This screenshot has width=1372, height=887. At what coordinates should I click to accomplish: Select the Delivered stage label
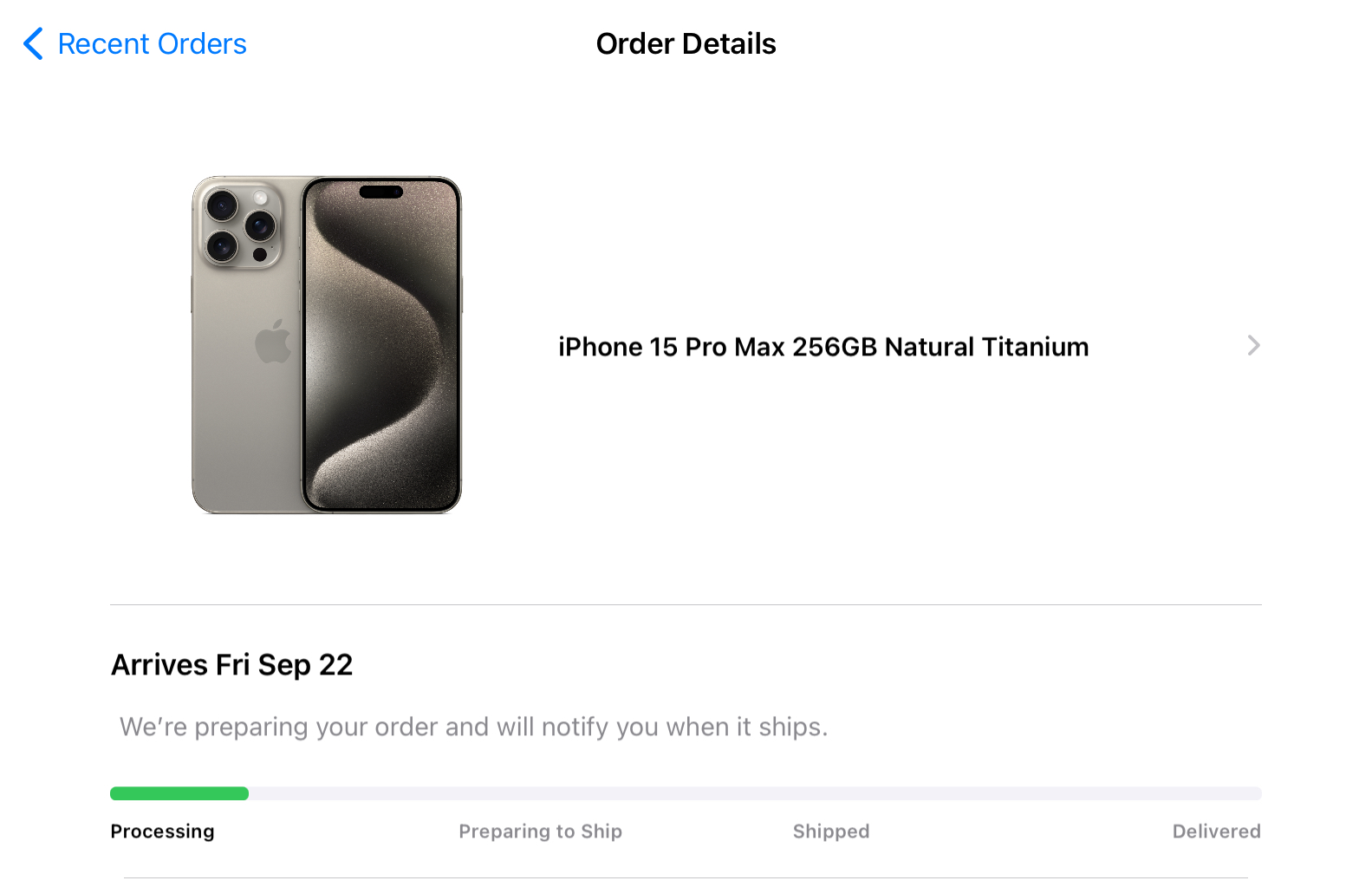[1216, 832]
